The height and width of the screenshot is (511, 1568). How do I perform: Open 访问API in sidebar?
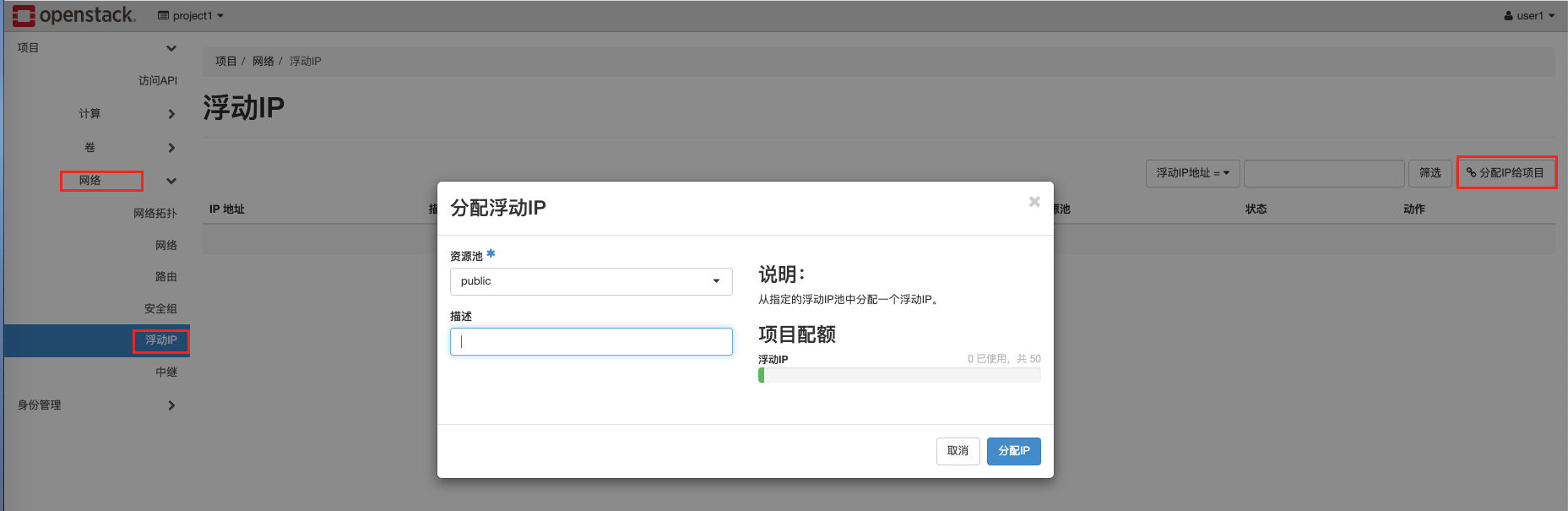click(158, 80)
